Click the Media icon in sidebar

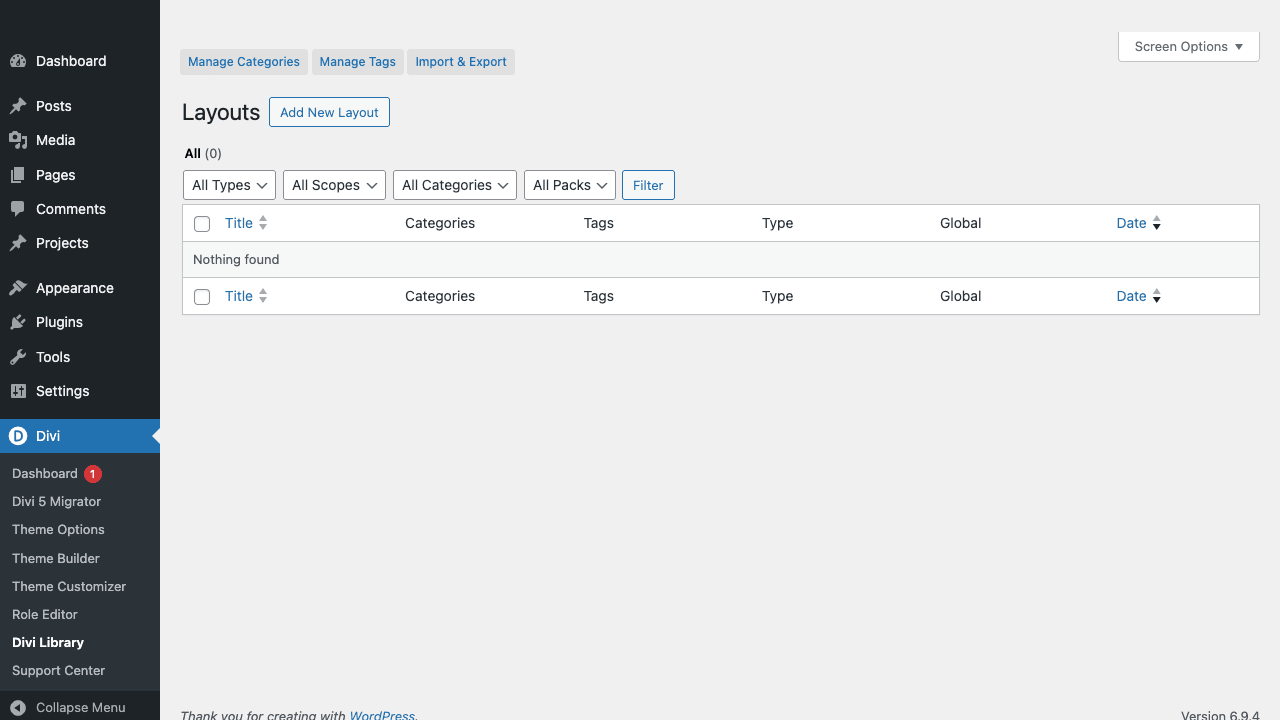coord(18,140)
